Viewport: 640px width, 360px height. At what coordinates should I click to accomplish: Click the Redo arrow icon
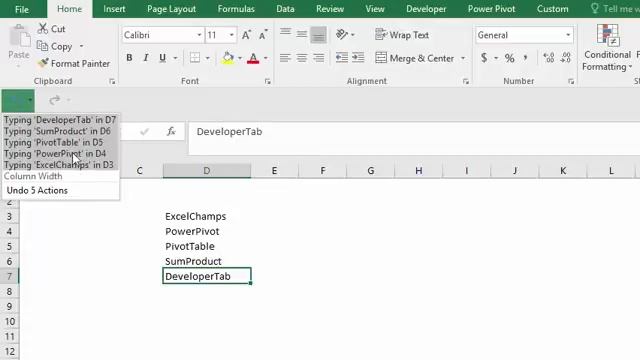click(x=54, y=100)
